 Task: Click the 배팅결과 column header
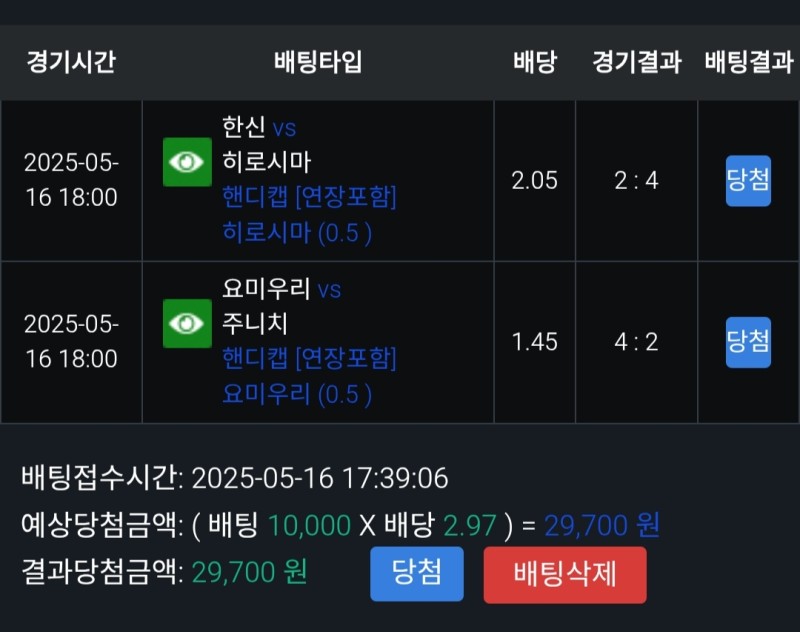[748, 62]
